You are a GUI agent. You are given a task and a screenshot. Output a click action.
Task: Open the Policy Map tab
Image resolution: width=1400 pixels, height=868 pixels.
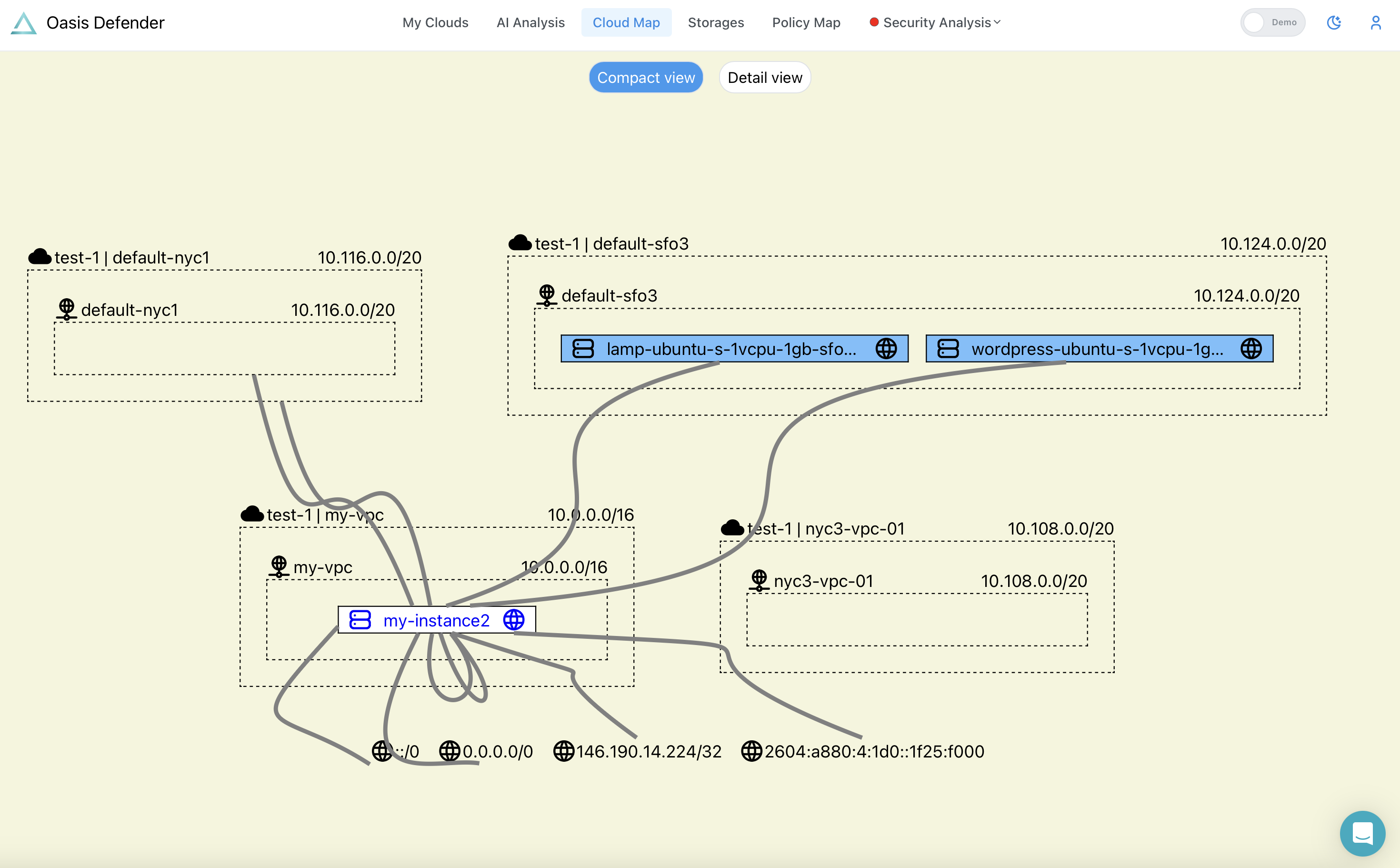click(806, 22)
